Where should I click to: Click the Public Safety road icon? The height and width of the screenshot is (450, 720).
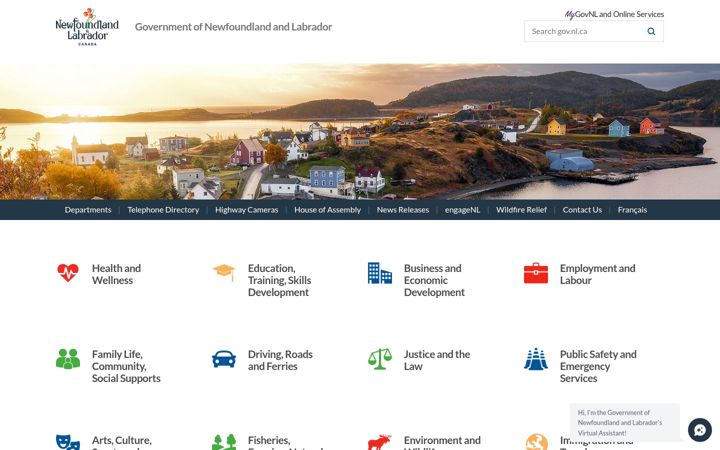pyautogui.click(x=536, y=359)
